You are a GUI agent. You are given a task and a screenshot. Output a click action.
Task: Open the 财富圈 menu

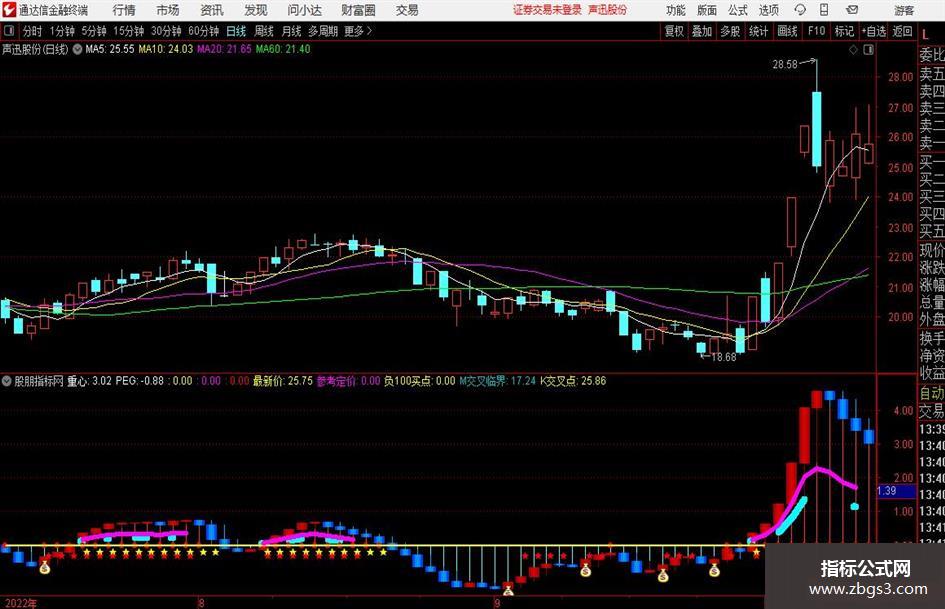[x=358, y=10]
